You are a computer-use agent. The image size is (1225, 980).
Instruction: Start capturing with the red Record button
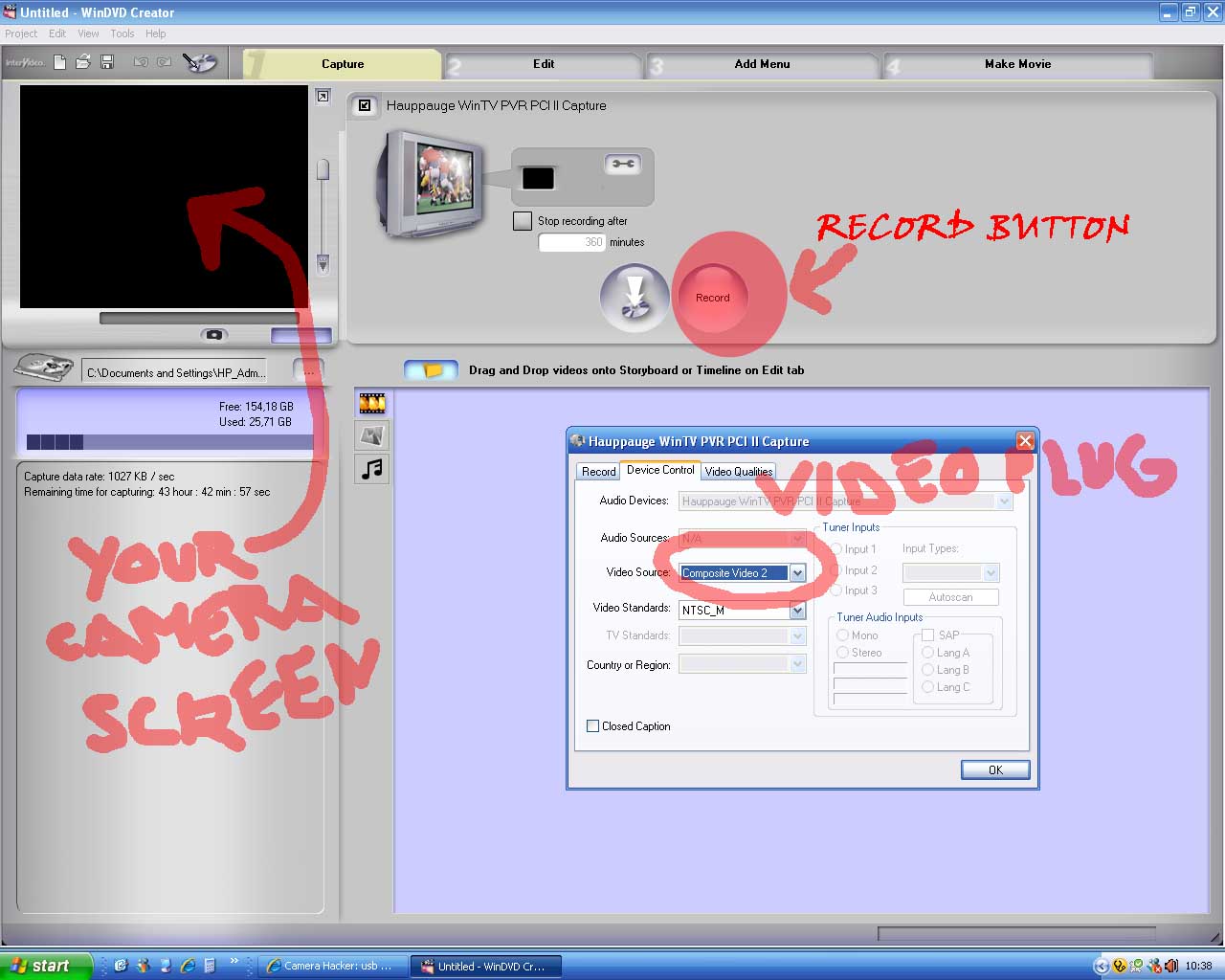(713, 298)
